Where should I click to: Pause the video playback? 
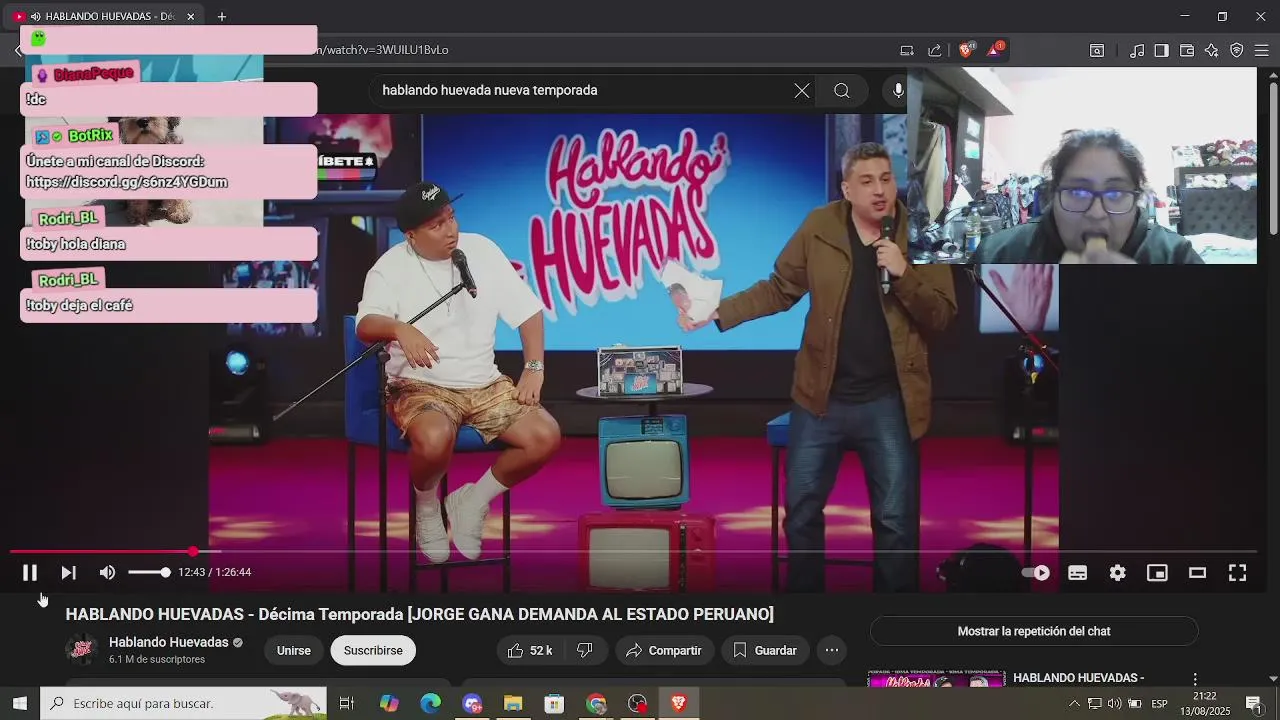(x=30, y=572)
